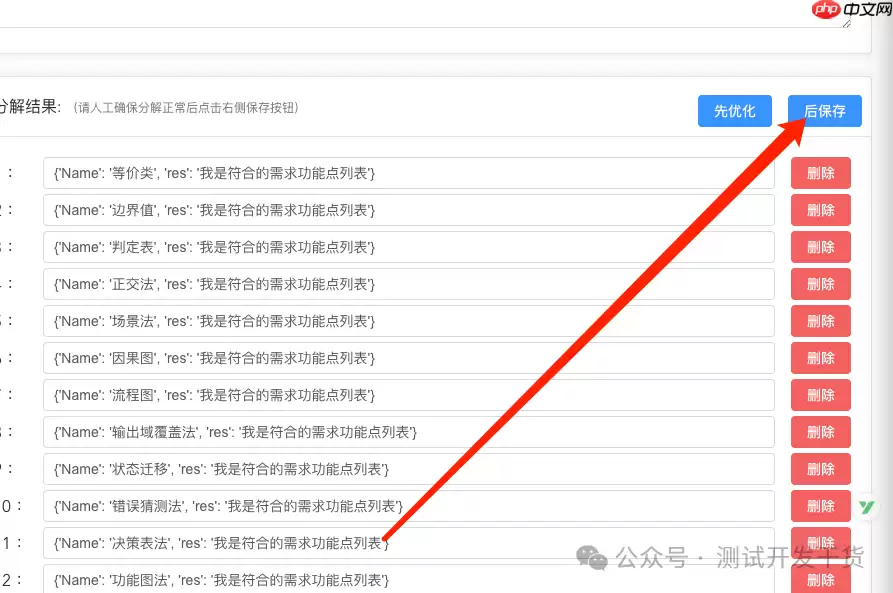Delete the 正交法 entry
Screen dimensions: 893x593
(x=820, y=284)
